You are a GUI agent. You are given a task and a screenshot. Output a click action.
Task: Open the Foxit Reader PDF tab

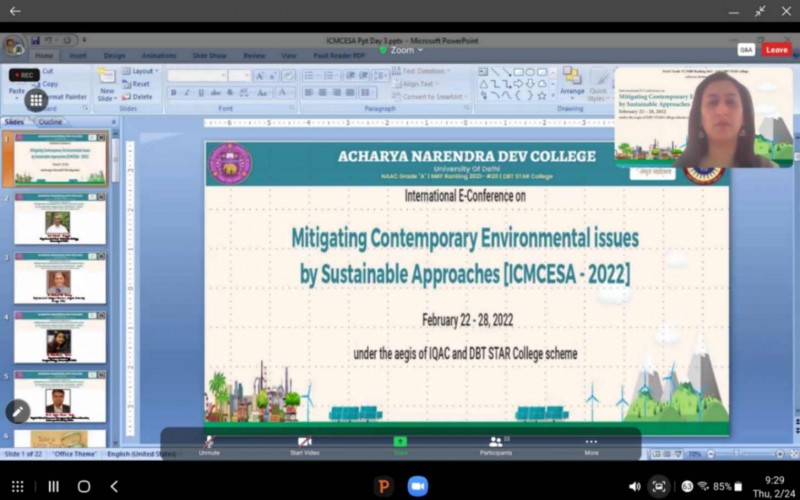[x=339, y=56]
